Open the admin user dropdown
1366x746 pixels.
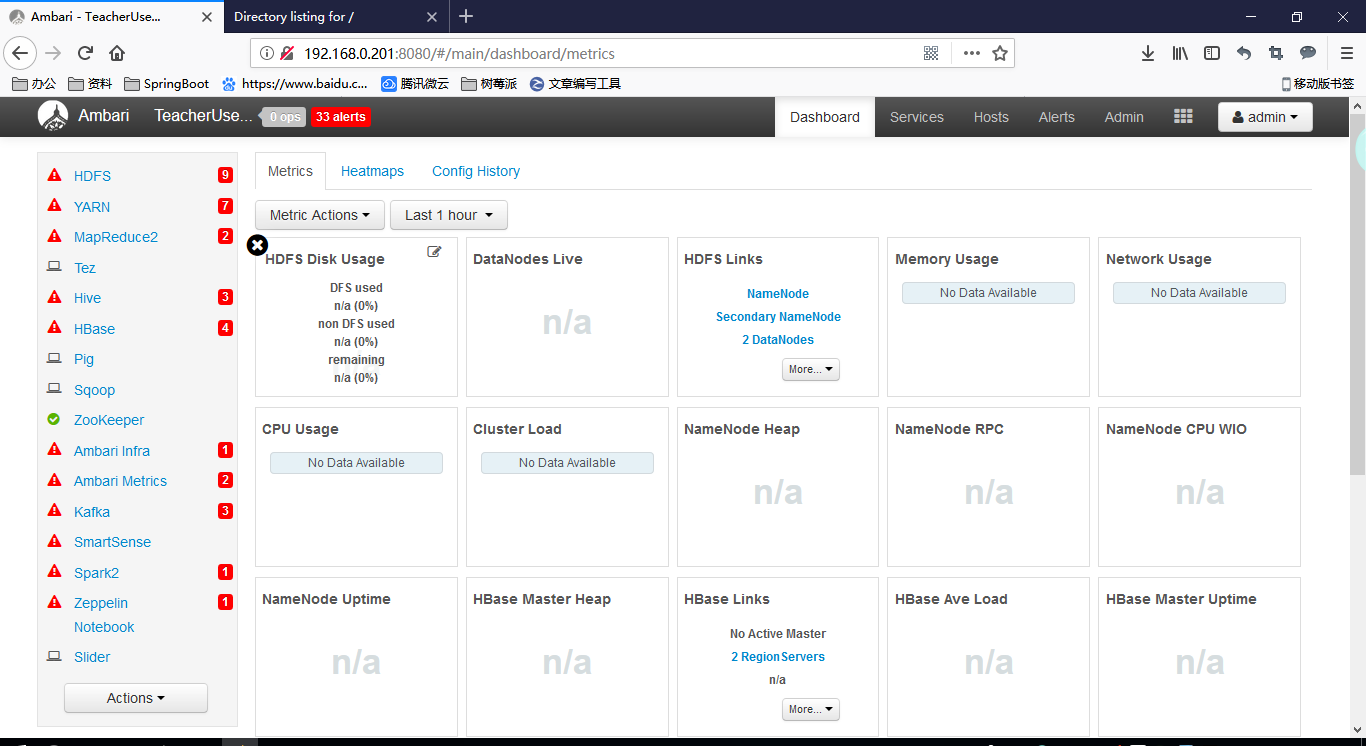tap(1265, 117)
